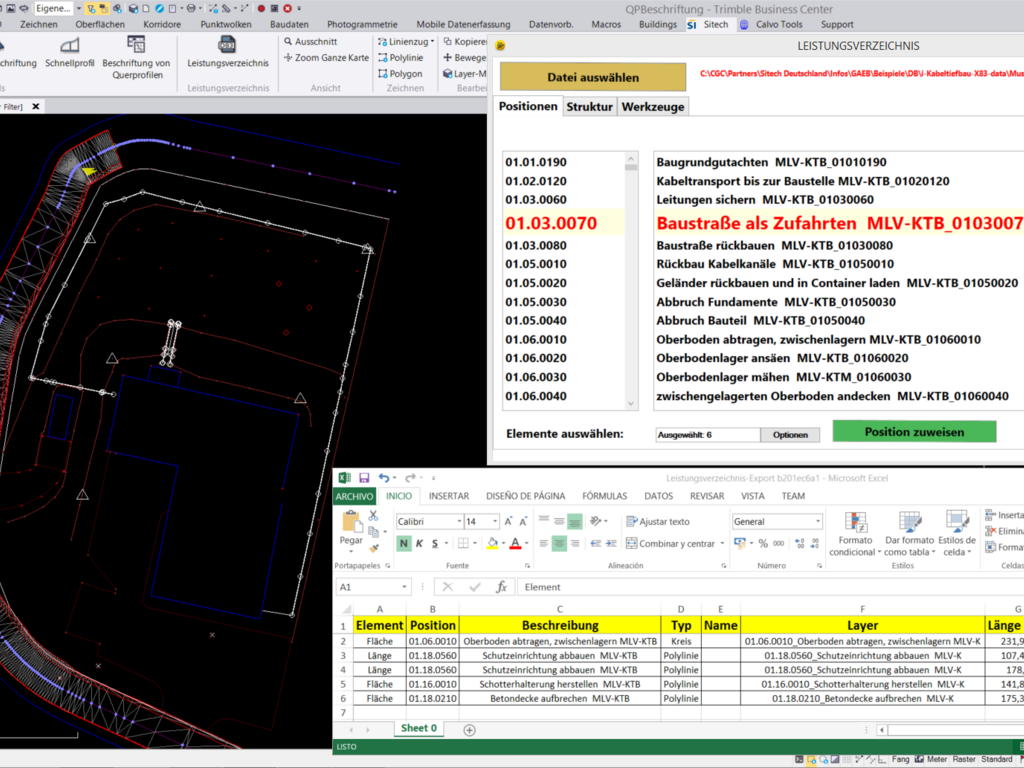
Task: Click Excel increase indent icon
Action: [x=611, y=543]
